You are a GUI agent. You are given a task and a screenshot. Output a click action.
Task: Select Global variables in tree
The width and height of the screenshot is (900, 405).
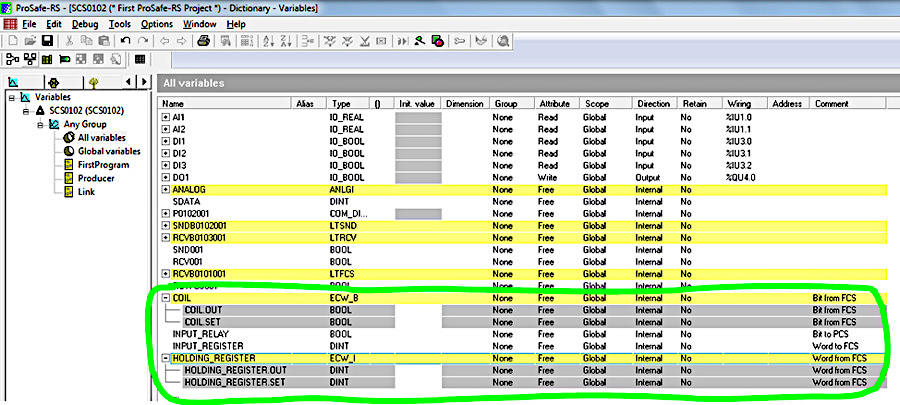coord(109,151)
